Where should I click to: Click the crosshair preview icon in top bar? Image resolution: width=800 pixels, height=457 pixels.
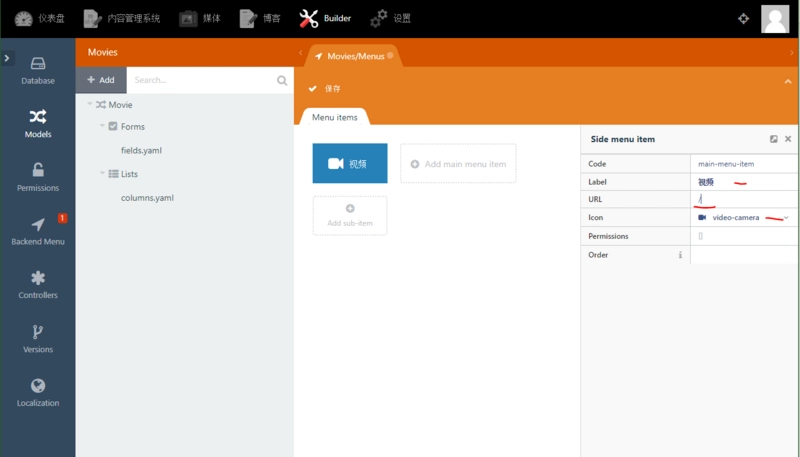coord(743,19)
